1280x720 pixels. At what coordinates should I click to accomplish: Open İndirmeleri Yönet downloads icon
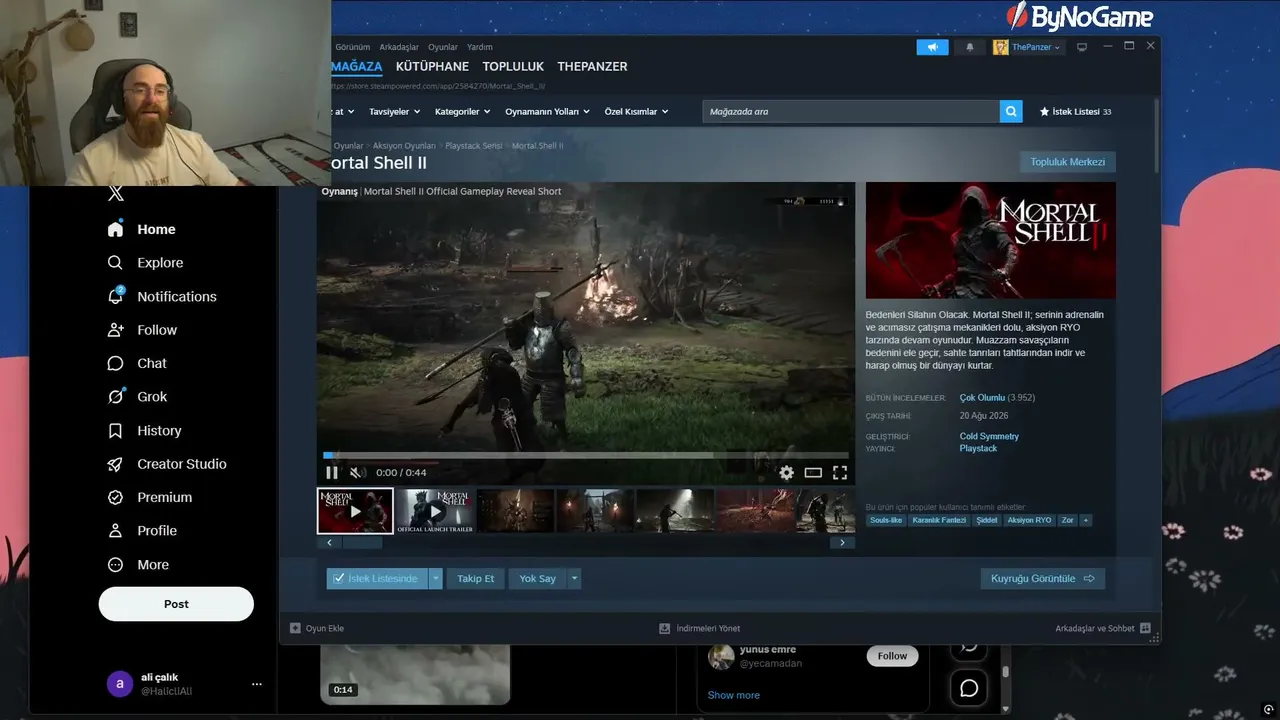pyautogui.click(x=664, y=628)
